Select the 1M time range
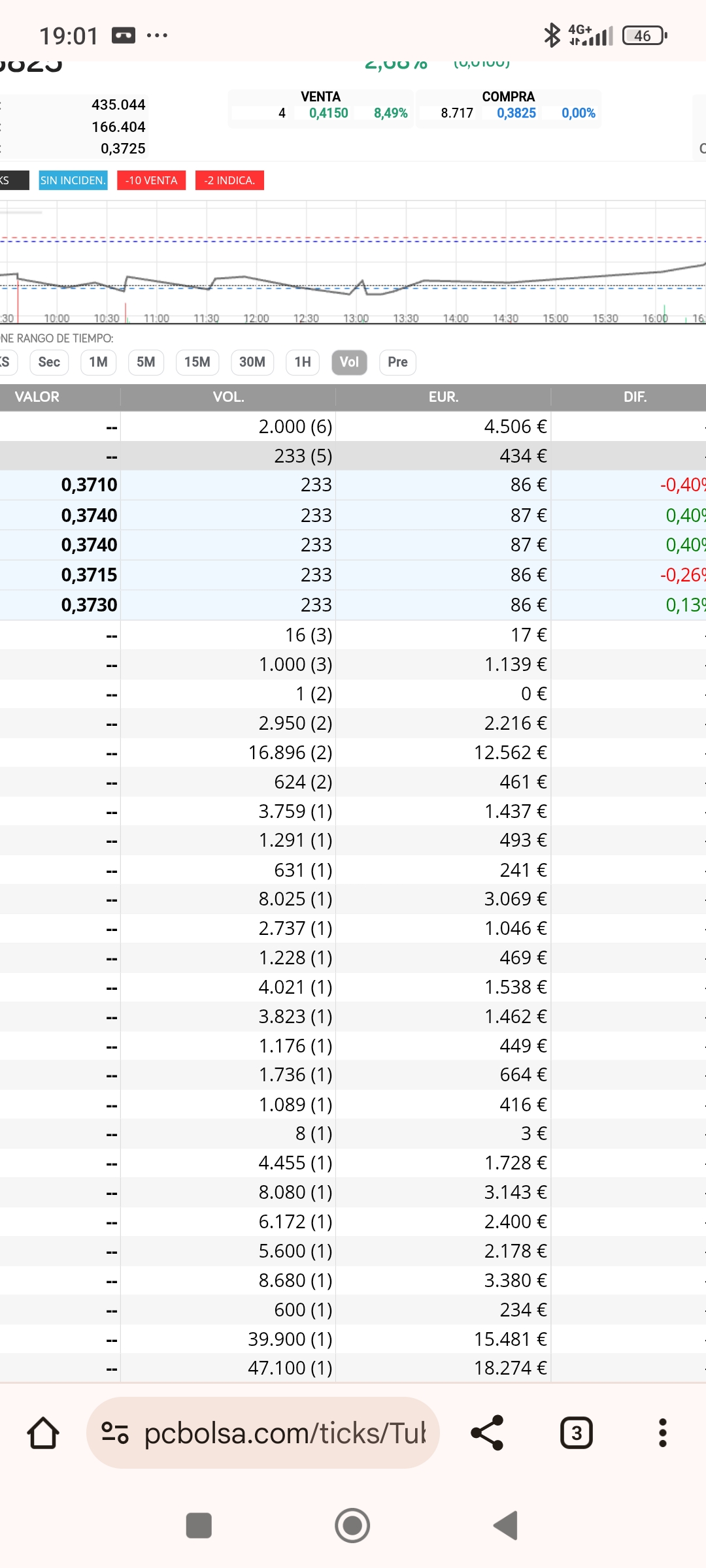 pos(98,362)
